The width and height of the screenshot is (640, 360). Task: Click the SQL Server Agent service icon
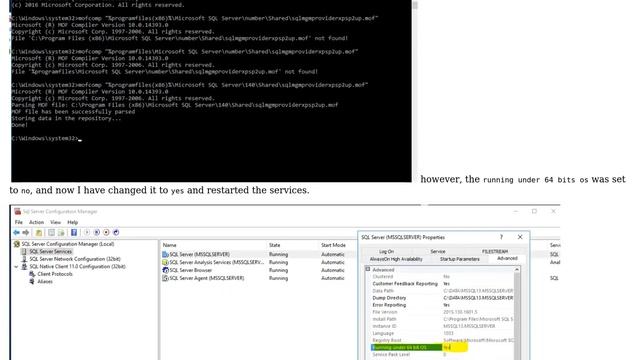[165, 278]
